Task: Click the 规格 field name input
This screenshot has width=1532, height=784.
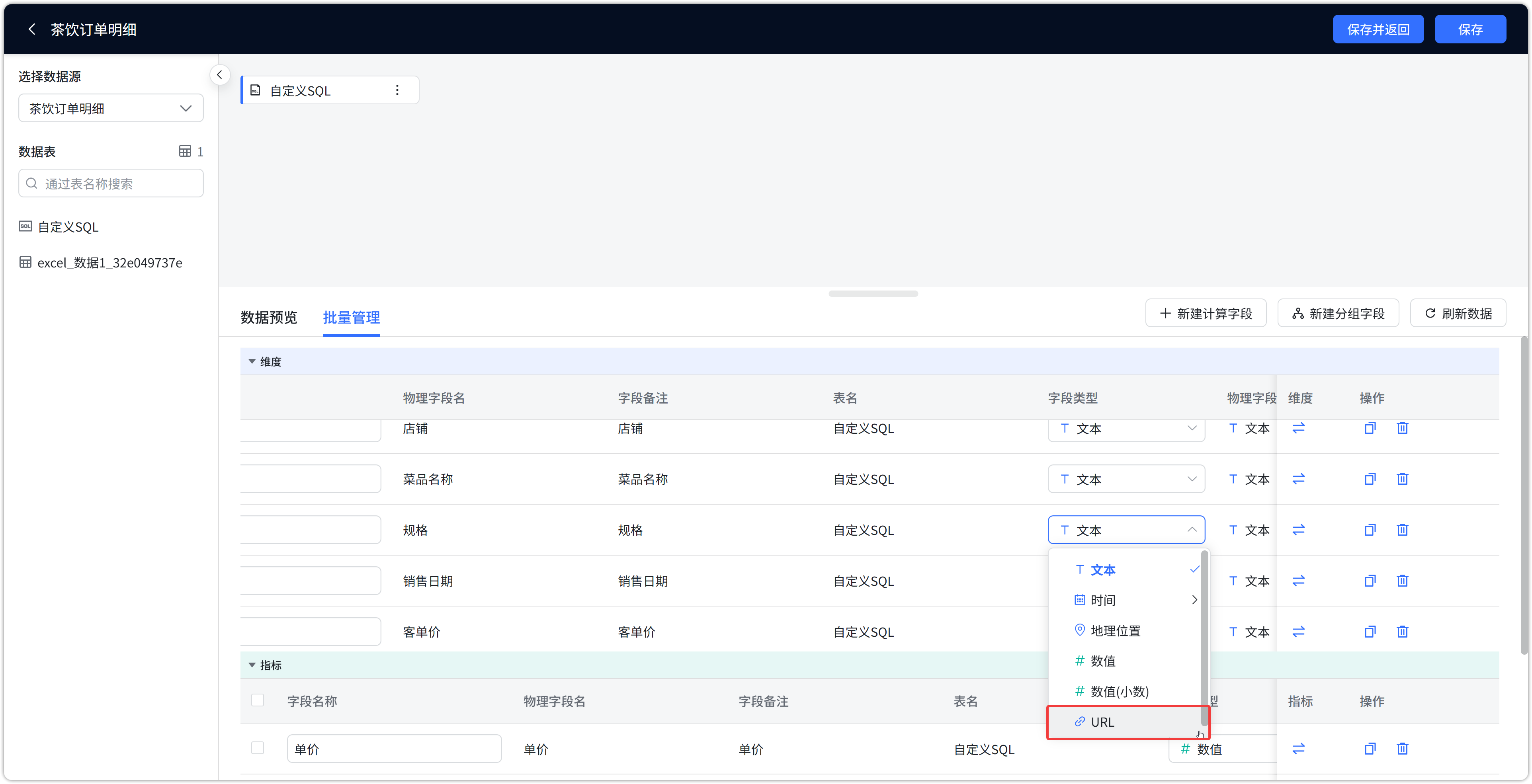Action: pos(311,530)
